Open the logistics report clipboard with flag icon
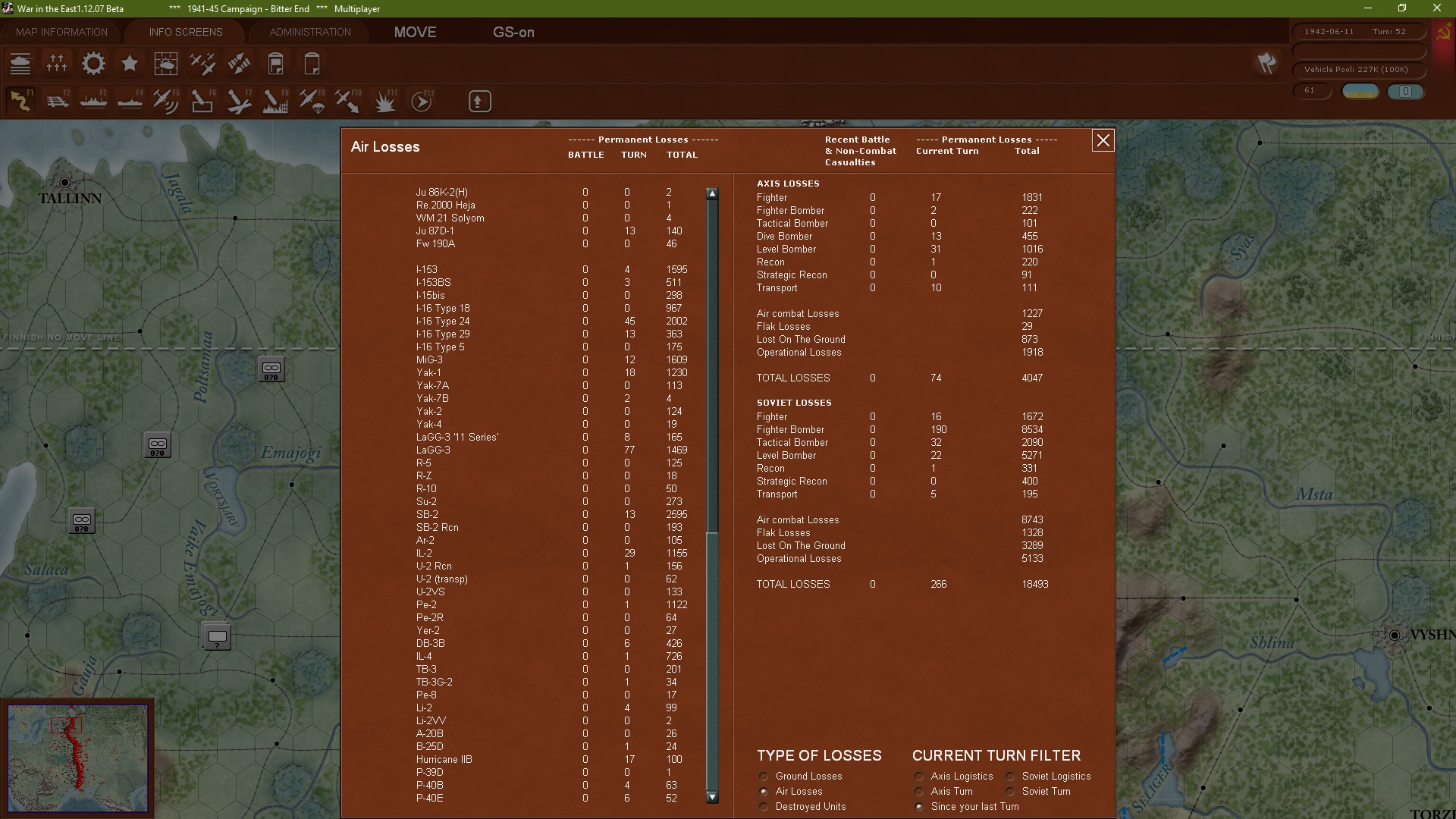 275,64
